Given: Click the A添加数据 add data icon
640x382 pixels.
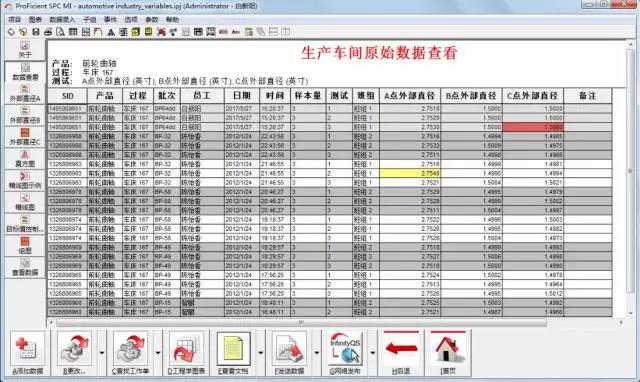Looking at the screenshot, I should [x=27, y=353].
